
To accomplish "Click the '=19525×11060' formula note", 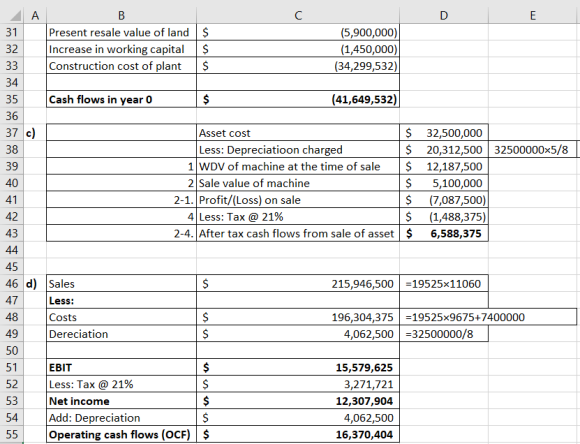I will click(x=444, y=284).
